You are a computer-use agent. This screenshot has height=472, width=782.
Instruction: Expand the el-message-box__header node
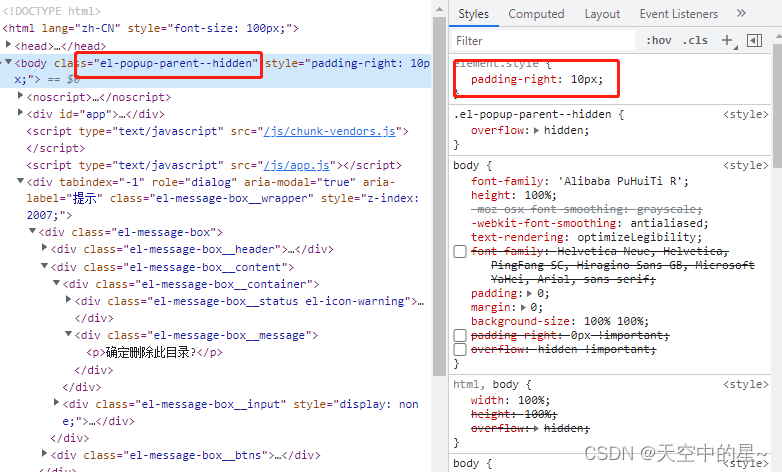pyautogui.click(x=44, y=247)
